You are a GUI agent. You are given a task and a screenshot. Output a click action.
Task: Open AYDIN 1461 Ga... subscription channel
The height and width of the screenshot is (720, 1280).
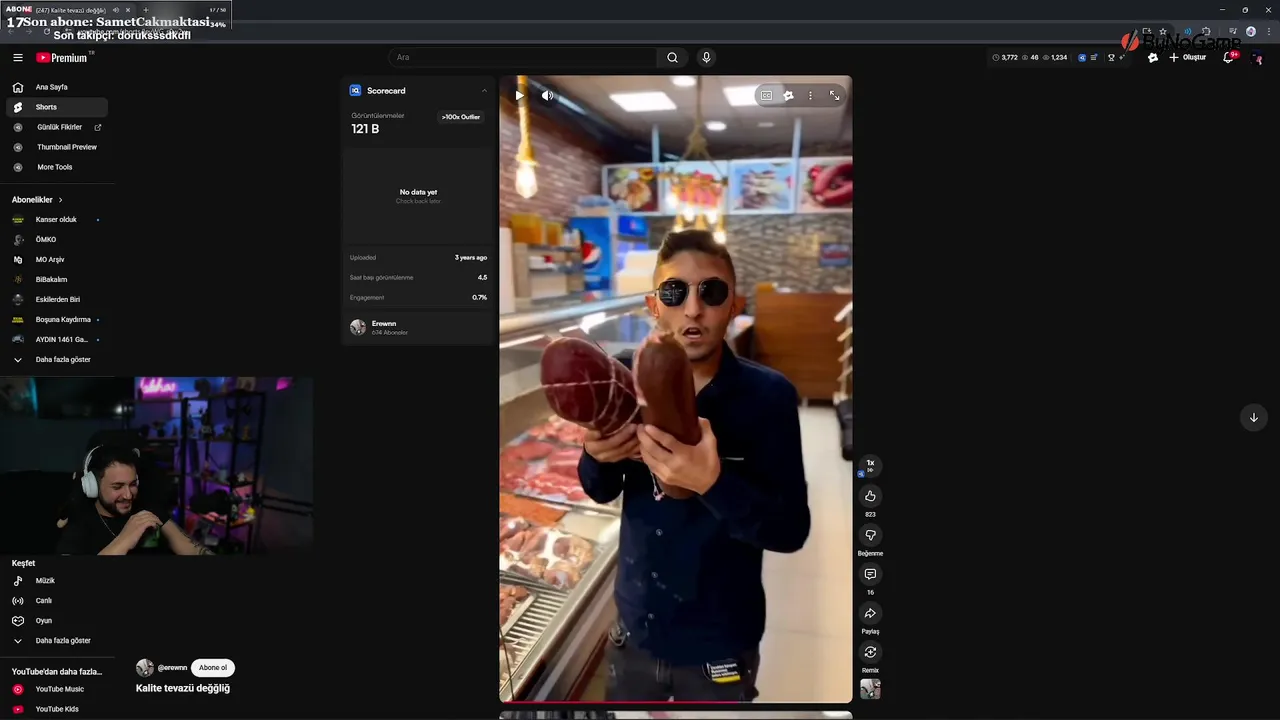[57, 339]
